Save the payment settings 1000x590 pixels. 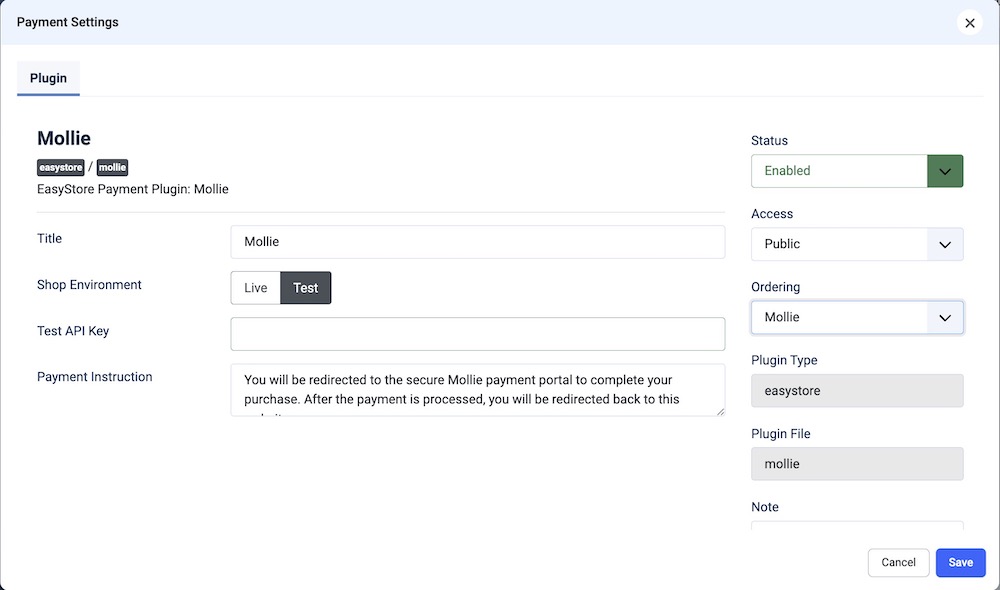pos(960,562)
